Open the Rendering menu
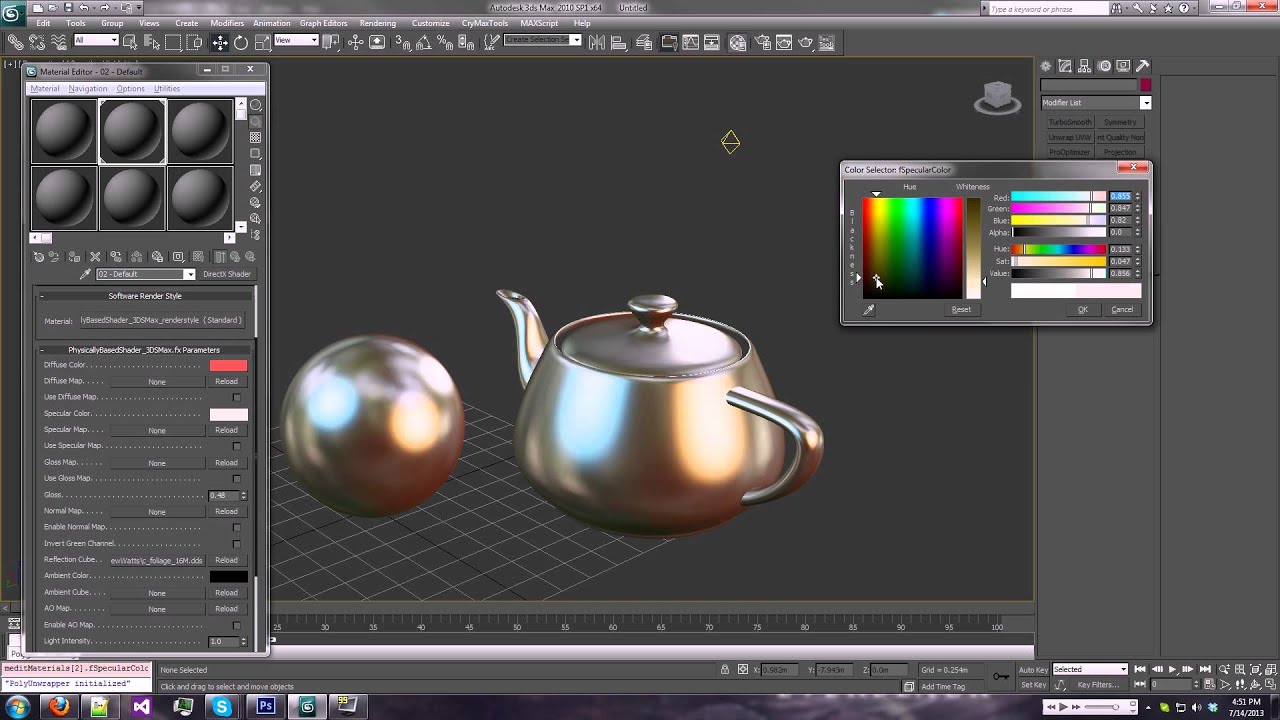 [x=378, y=23]
